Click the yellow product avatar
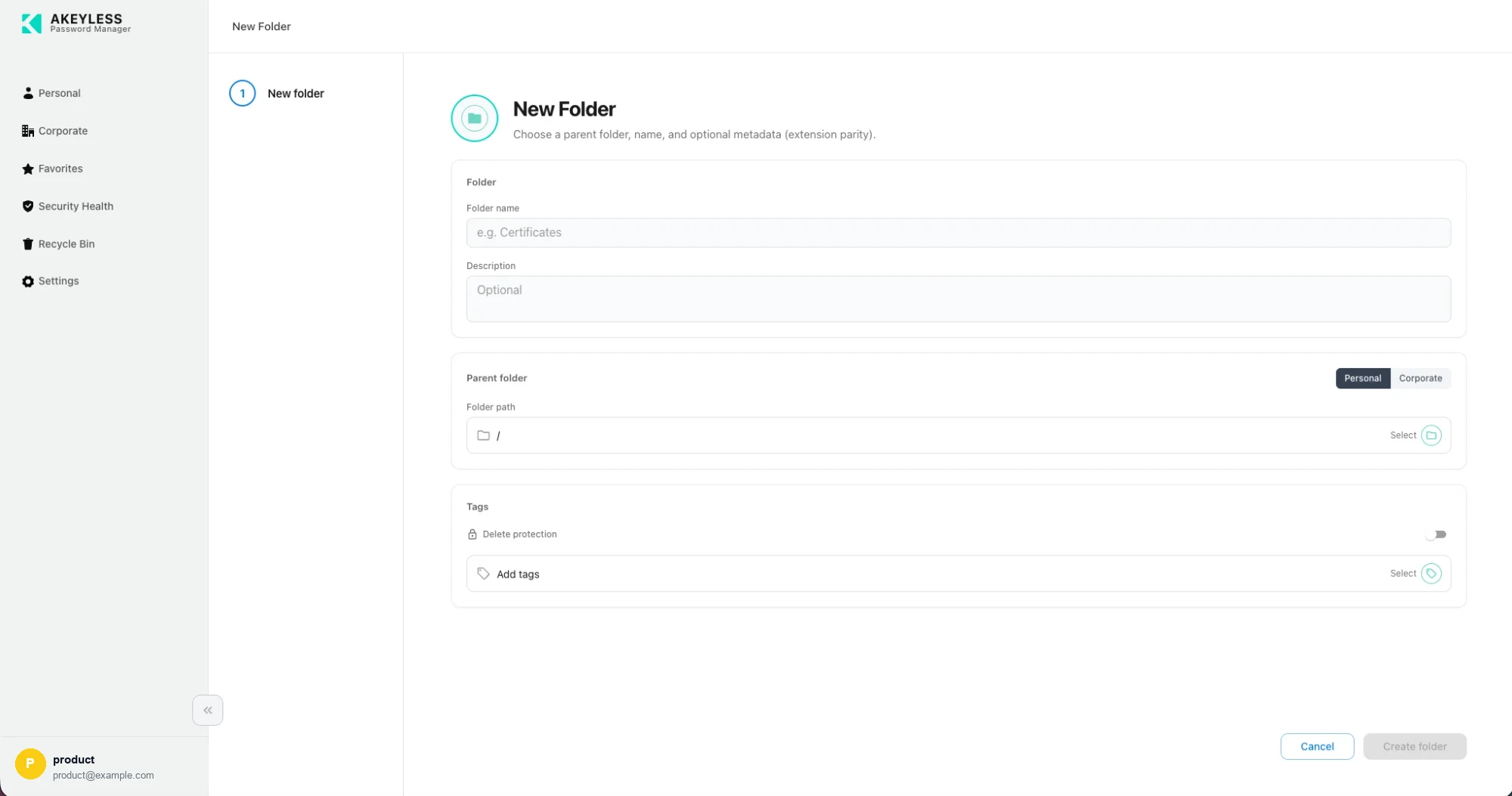 coord(30,763)
